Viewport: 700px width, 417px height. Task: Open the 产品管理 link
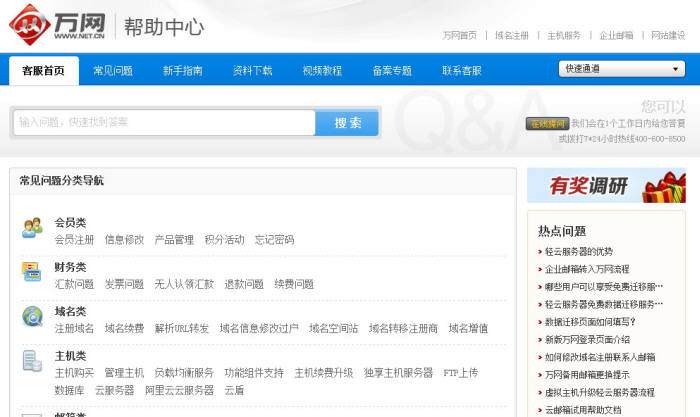[x=174, y=240]
